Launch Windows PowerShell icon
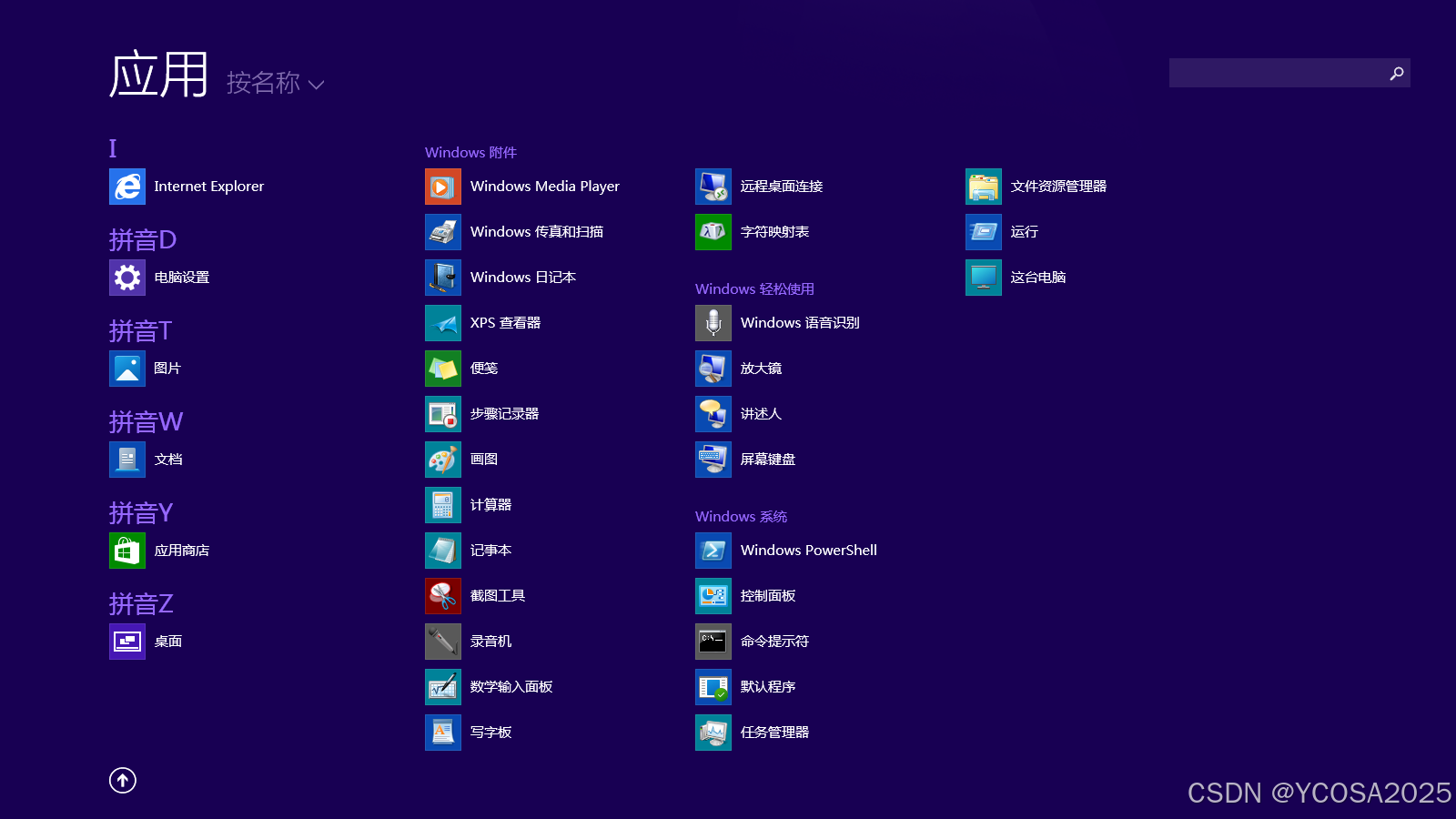This screenshot has height=819, width=1456. [713, 551]
